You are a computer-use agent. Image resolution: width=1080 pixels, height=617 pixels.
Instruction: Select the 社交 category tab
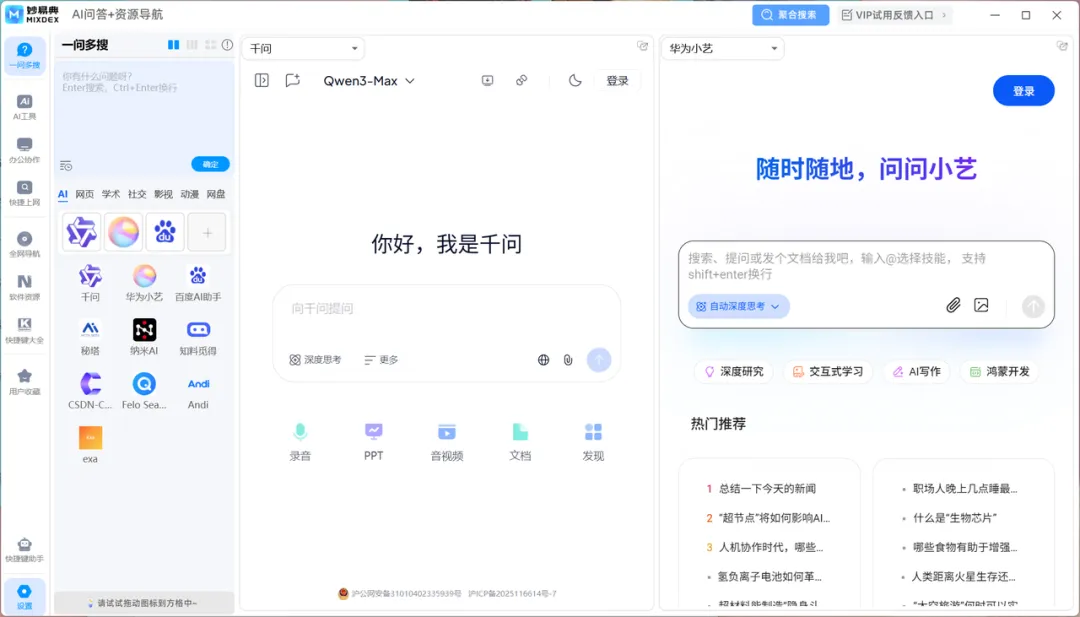tap(137, 194)
